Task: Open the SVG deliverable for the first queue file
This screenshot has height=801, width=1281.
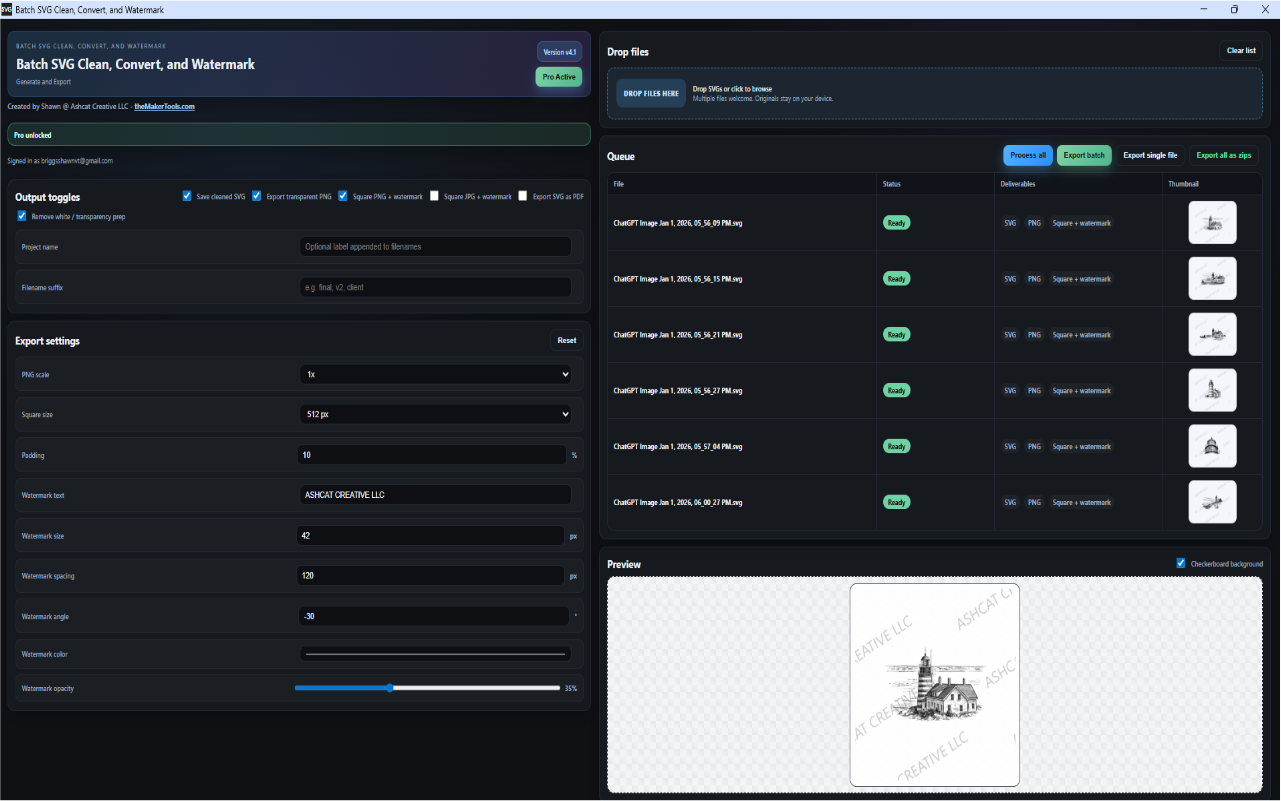Action: click(1010, 223)
